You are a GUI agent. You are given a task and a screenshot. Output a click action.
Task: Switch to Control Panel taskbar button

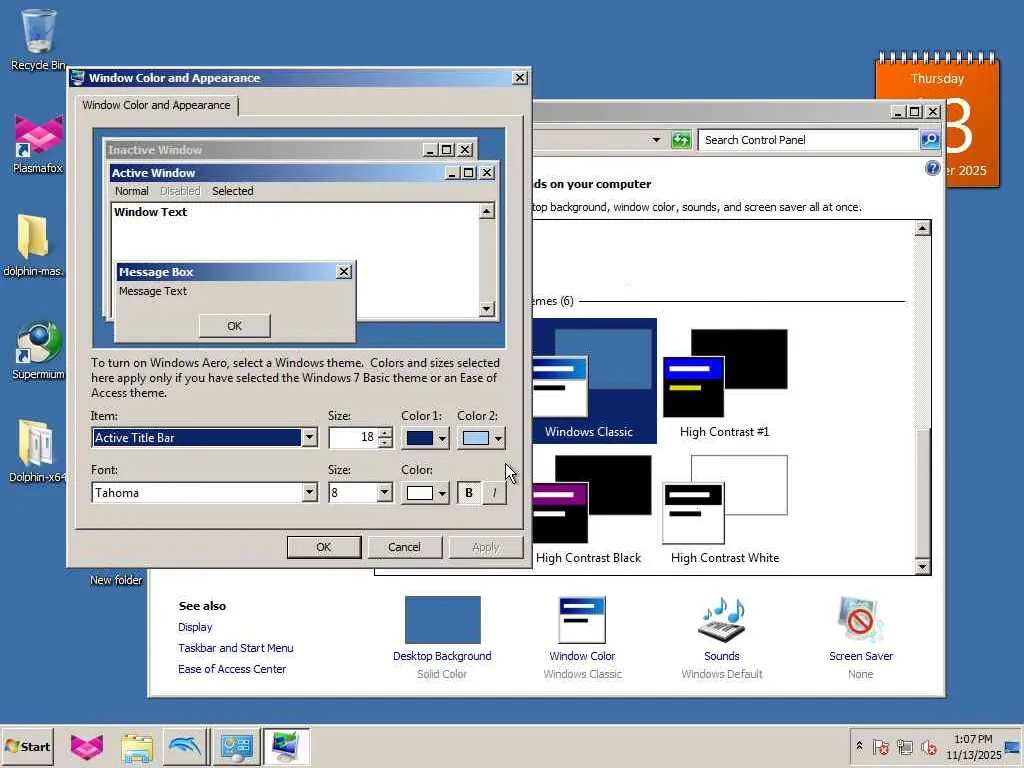point(236,746)
